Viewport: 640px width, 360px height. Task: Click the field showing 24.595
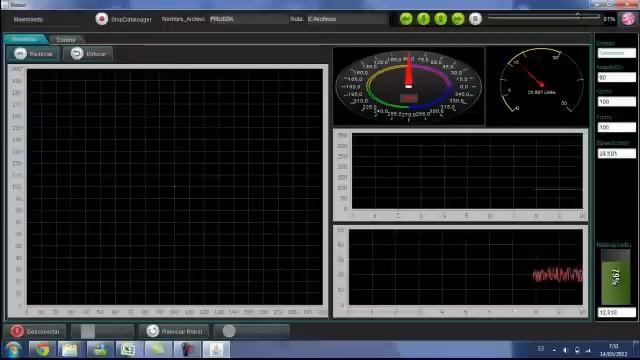[616, 153]
